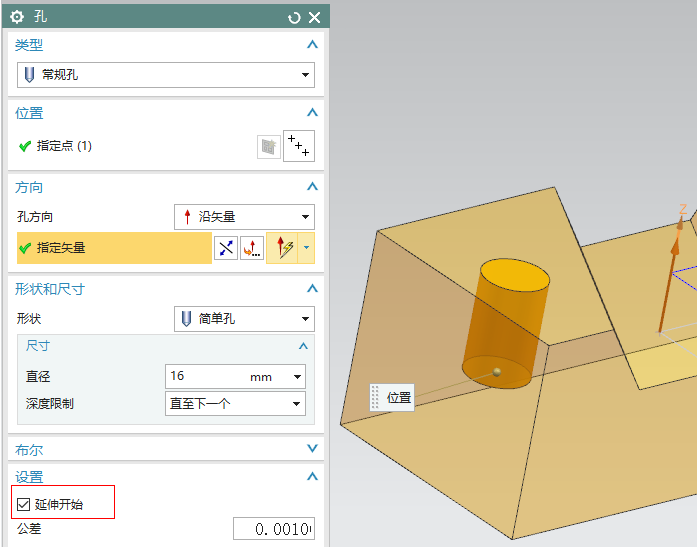Open the 沿矢量 hole direction dropdown
Screen dimensions: 697x548
point(244,217)
